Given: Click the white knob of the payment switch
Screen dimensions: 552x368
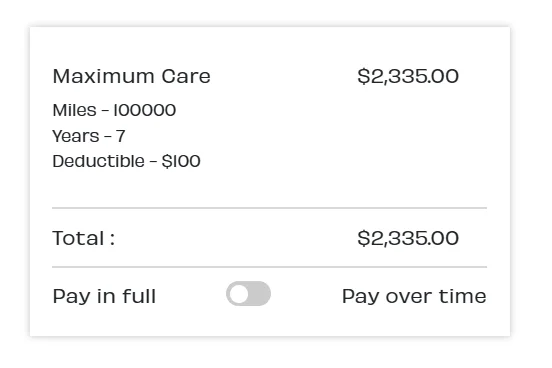Looking at the screenshot, I should (x=240, y=294).
